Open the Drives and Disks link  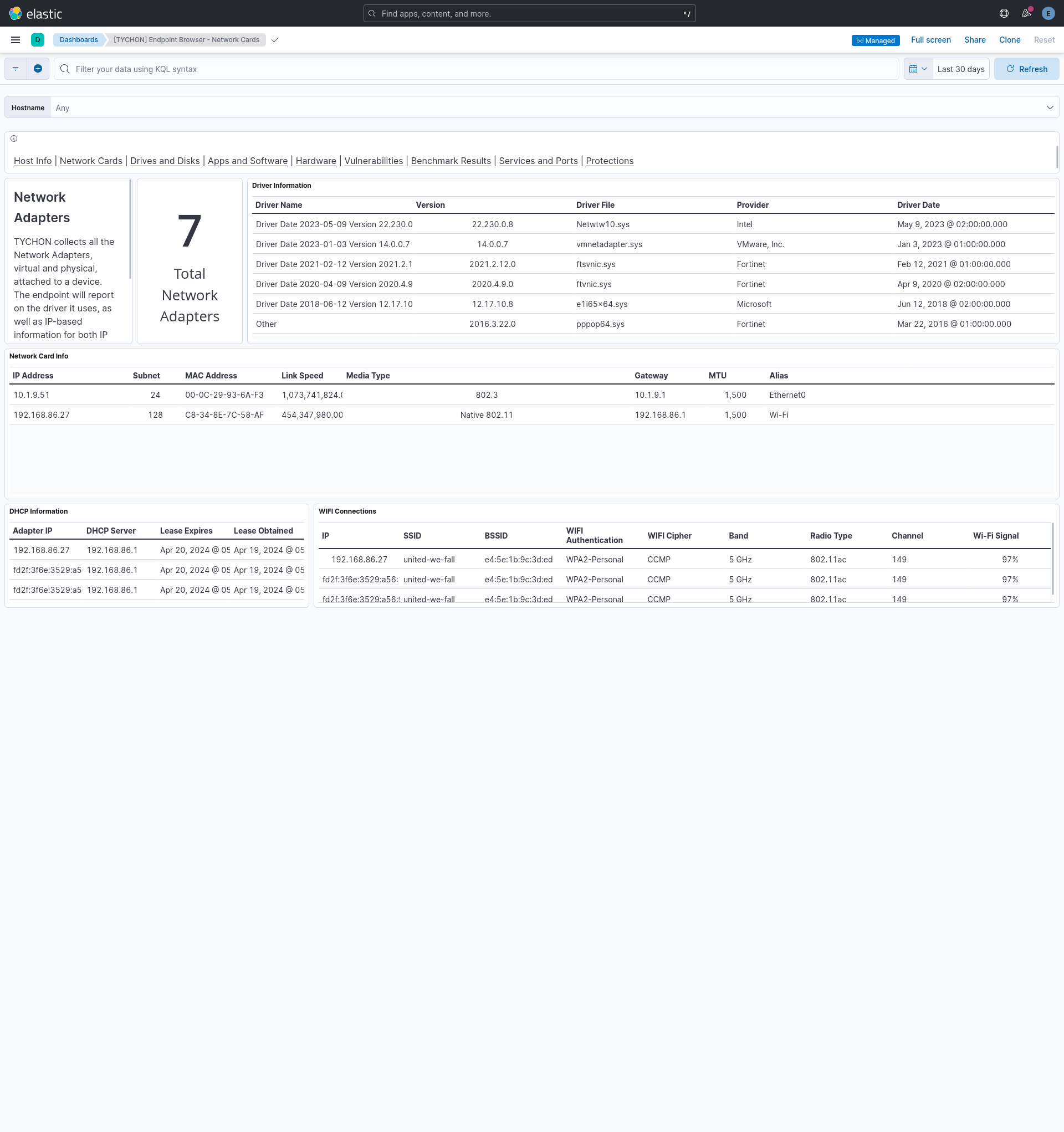[165, 161]
